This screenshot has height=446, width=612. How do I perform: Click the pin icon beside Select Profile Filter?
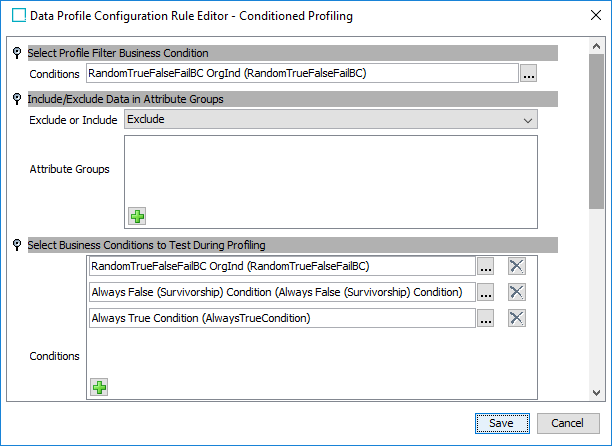(17, 53)
